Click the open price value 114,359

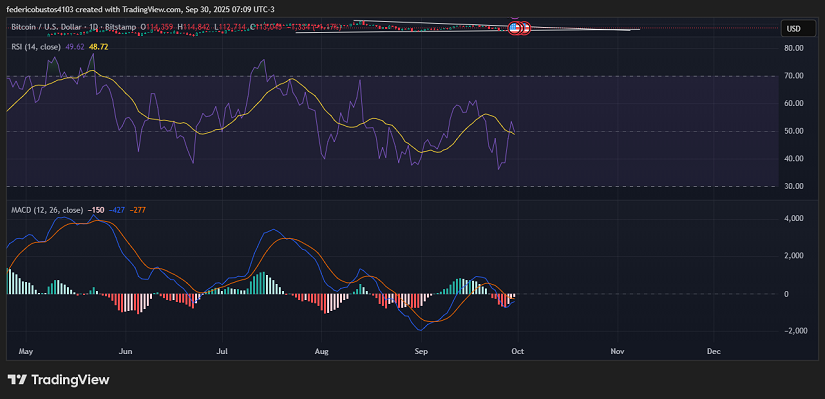[x=161, y=27]
